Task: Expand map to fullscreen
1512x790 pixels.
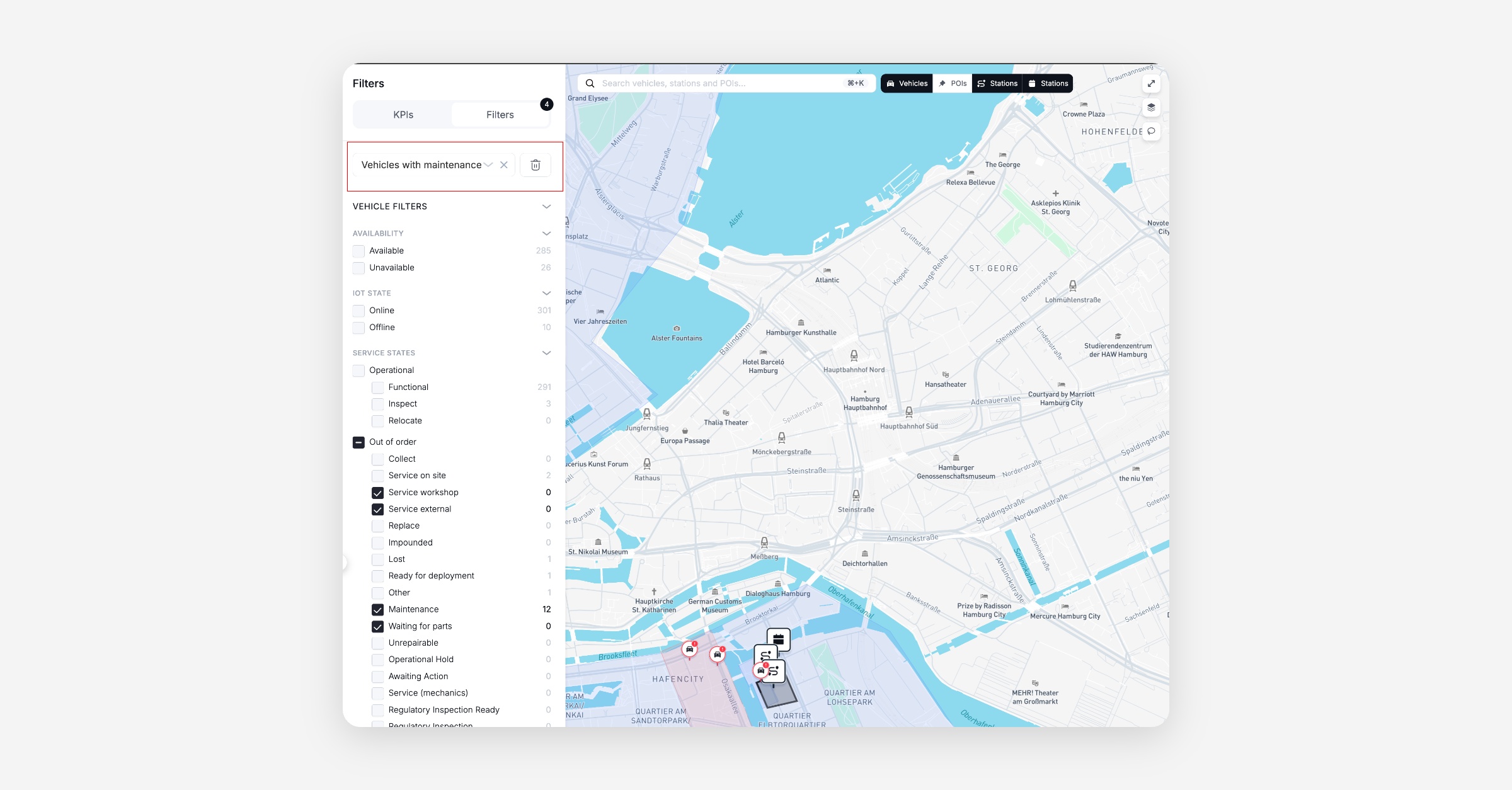Action: (x=1151, y=83)
